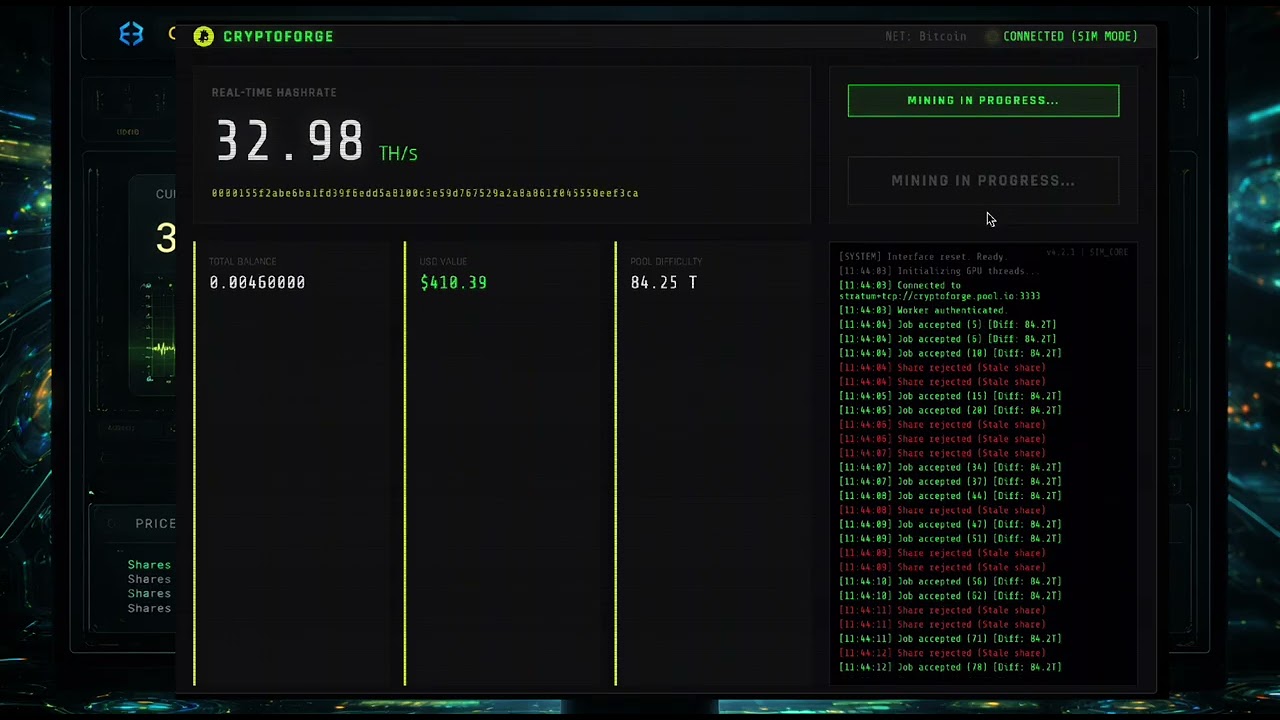Click the CONNECTED (SIM MODE) status
The width and height of the screenshot is (1280, 720).
click(1070, 37)
